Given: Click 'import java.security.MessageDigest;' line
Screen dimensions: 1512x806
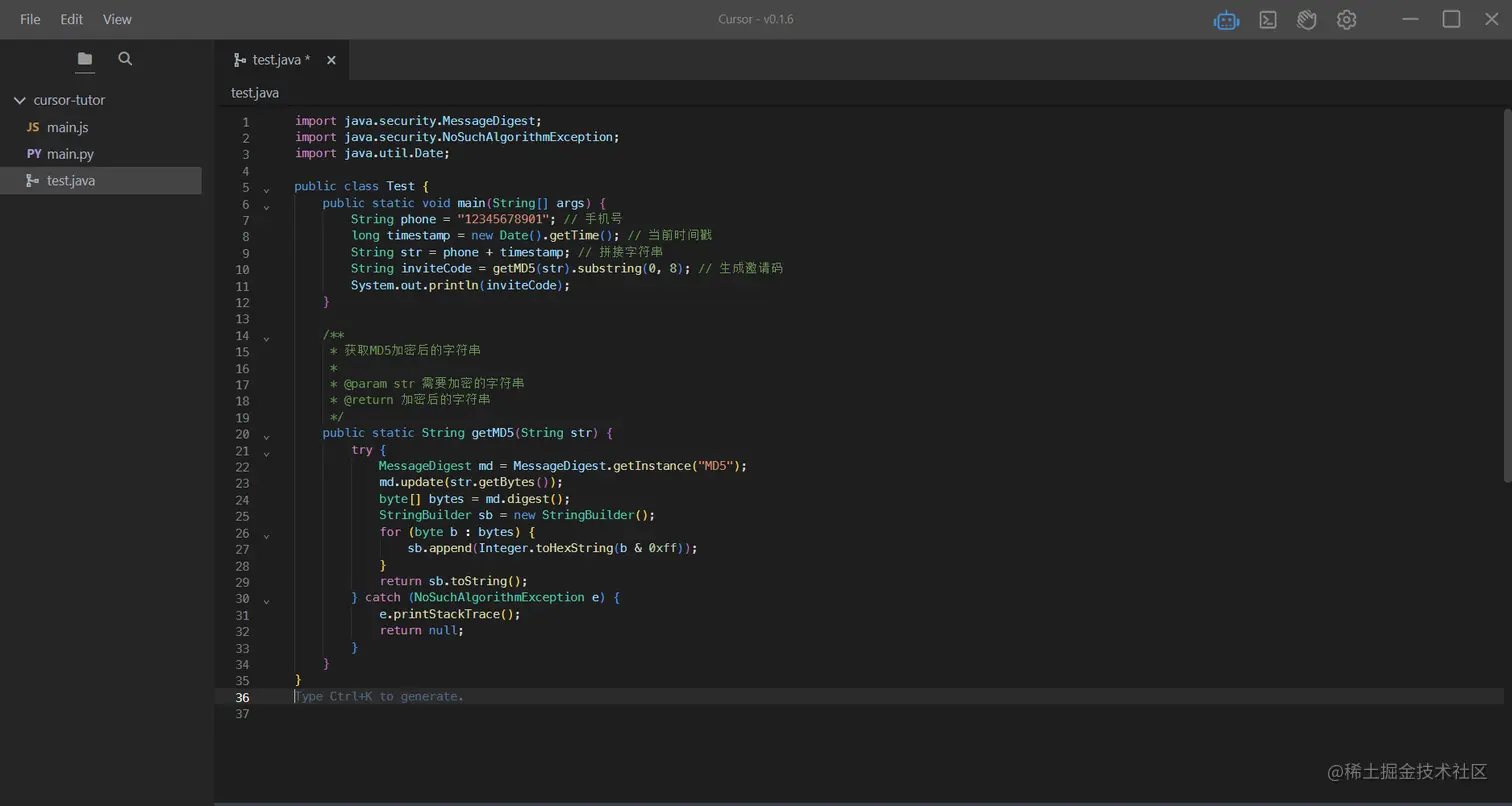Looking at the screenshot, I should point(418,121).
